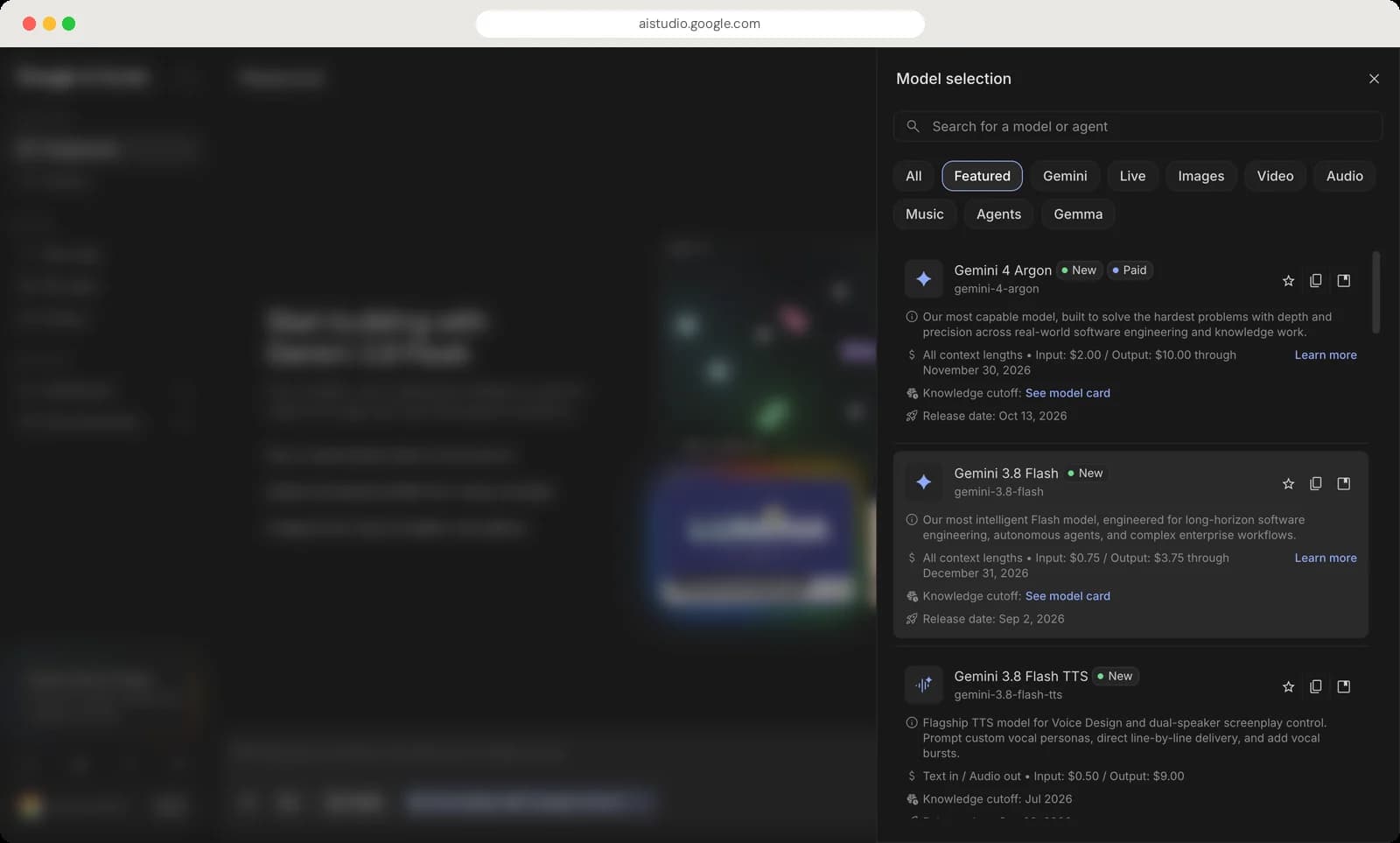The image size is (1400, 843).
Task: Show the Gemma models category
Action: click(x=1078, y=214)
